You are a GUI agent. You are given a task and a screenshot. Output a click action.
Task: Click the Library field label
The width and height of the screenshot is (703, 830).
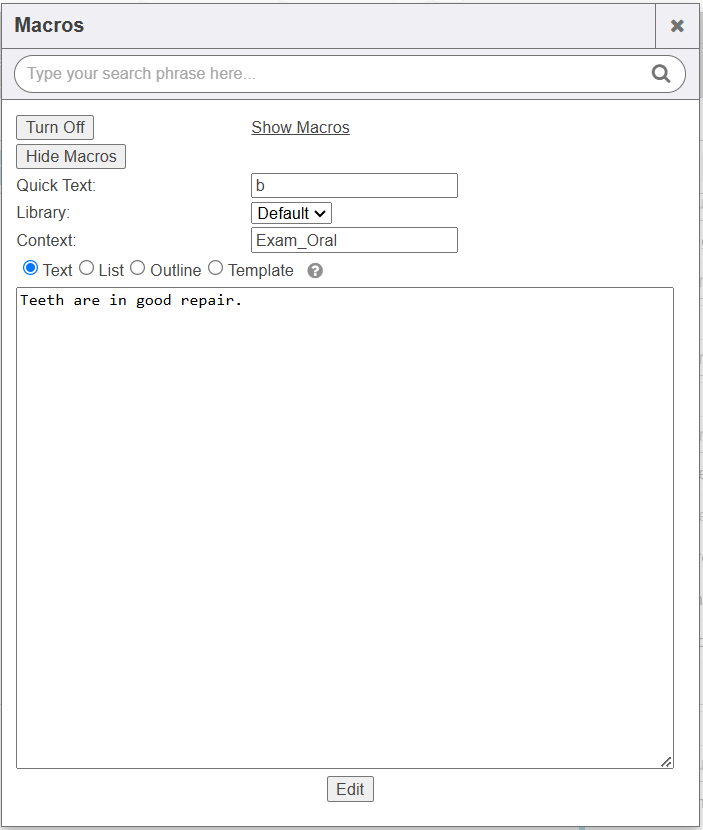point(44,213)
